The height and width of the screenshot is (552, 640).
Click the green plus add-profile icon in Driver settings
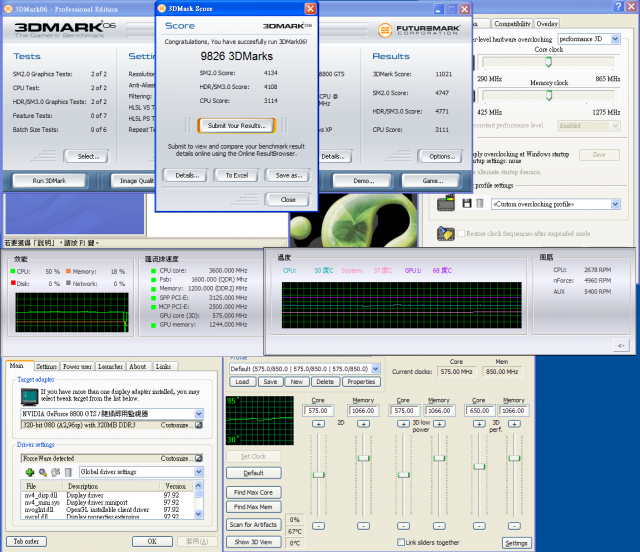(30, 472)
